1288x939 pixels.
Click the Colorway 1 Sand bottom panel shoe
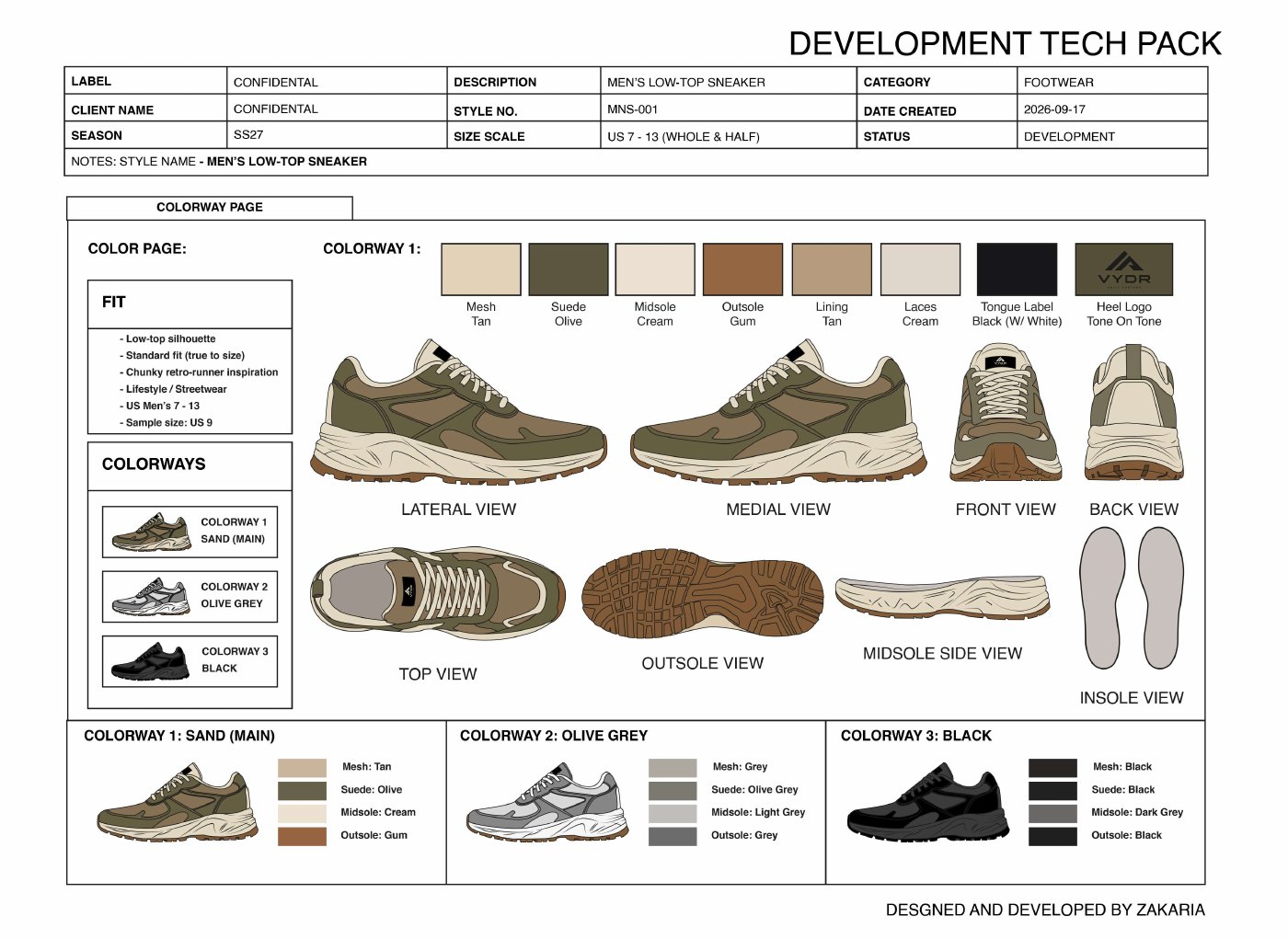[177, 802]
